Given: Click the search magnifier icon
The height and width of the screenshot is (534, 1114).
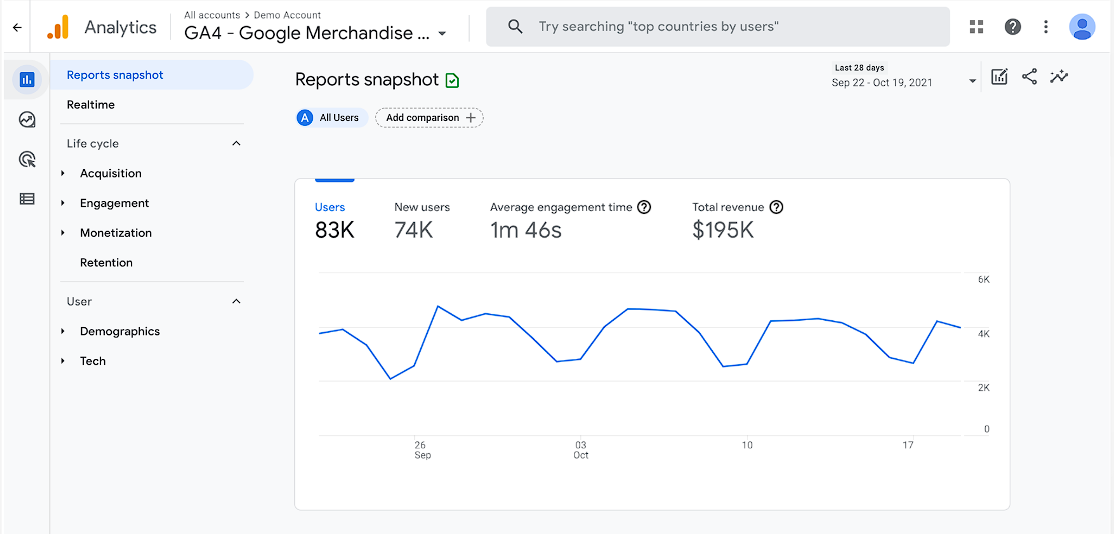Looking at the screenshot, I should (516, 27).
